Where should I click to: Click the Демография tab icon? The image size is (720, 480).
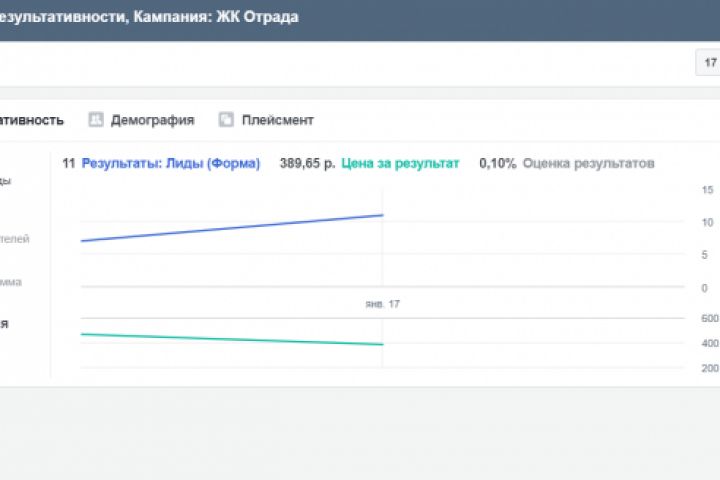click(x=96, y=120)
